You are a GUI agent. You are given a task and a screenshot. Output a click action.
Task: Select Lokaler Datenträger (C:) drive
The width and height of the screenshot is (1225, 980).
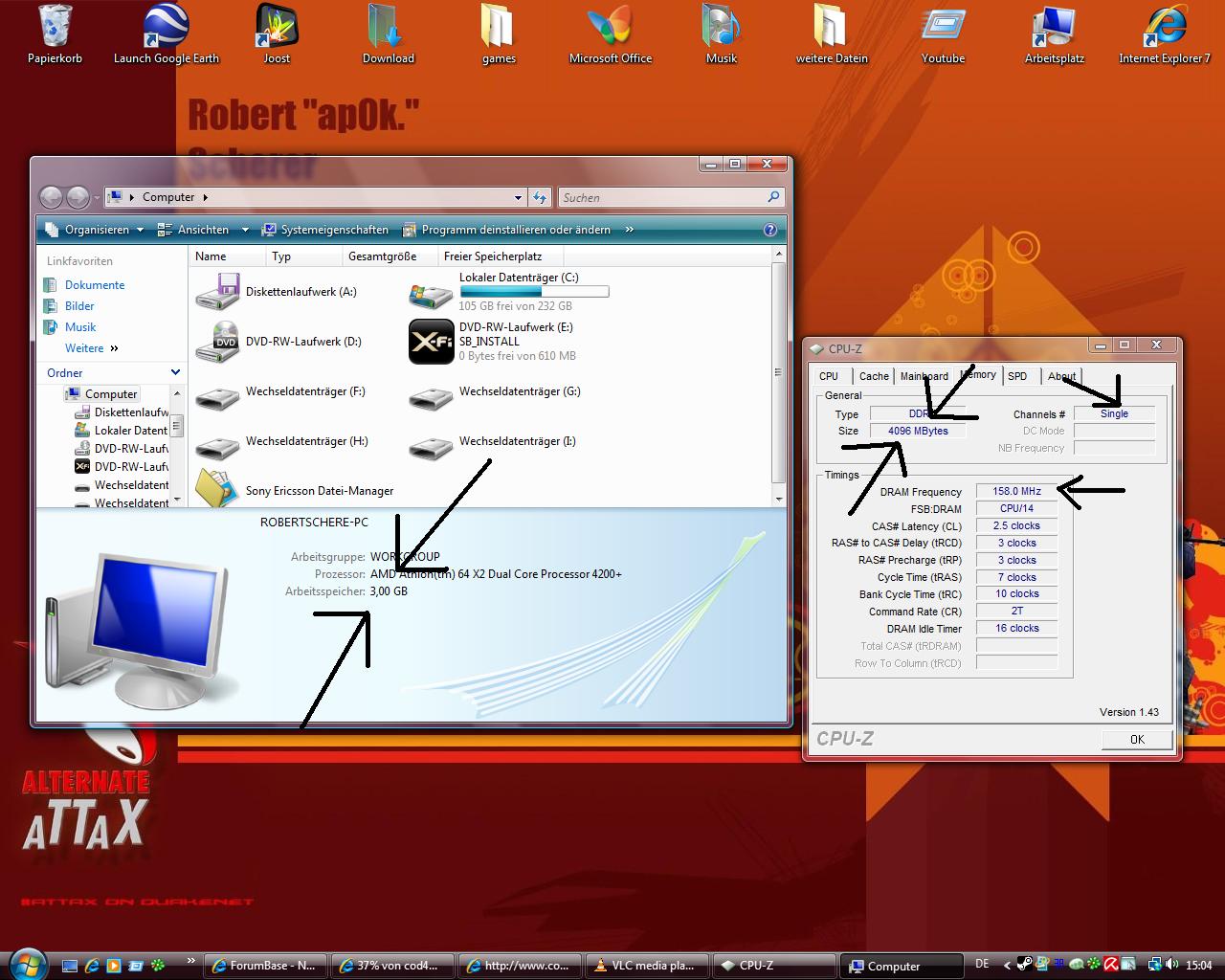[x=508, y=291]
